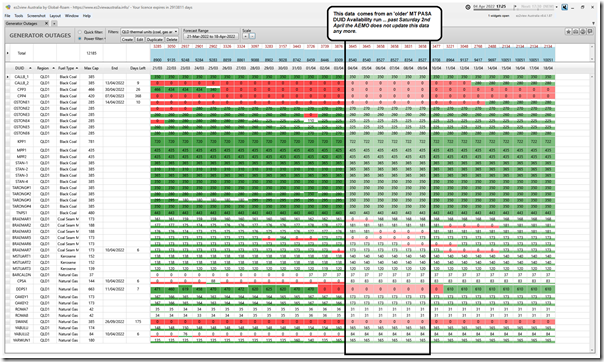The image size is (604, 362).
Task: Open the Forecast Range date selector
Action: (x=211, y=36)
